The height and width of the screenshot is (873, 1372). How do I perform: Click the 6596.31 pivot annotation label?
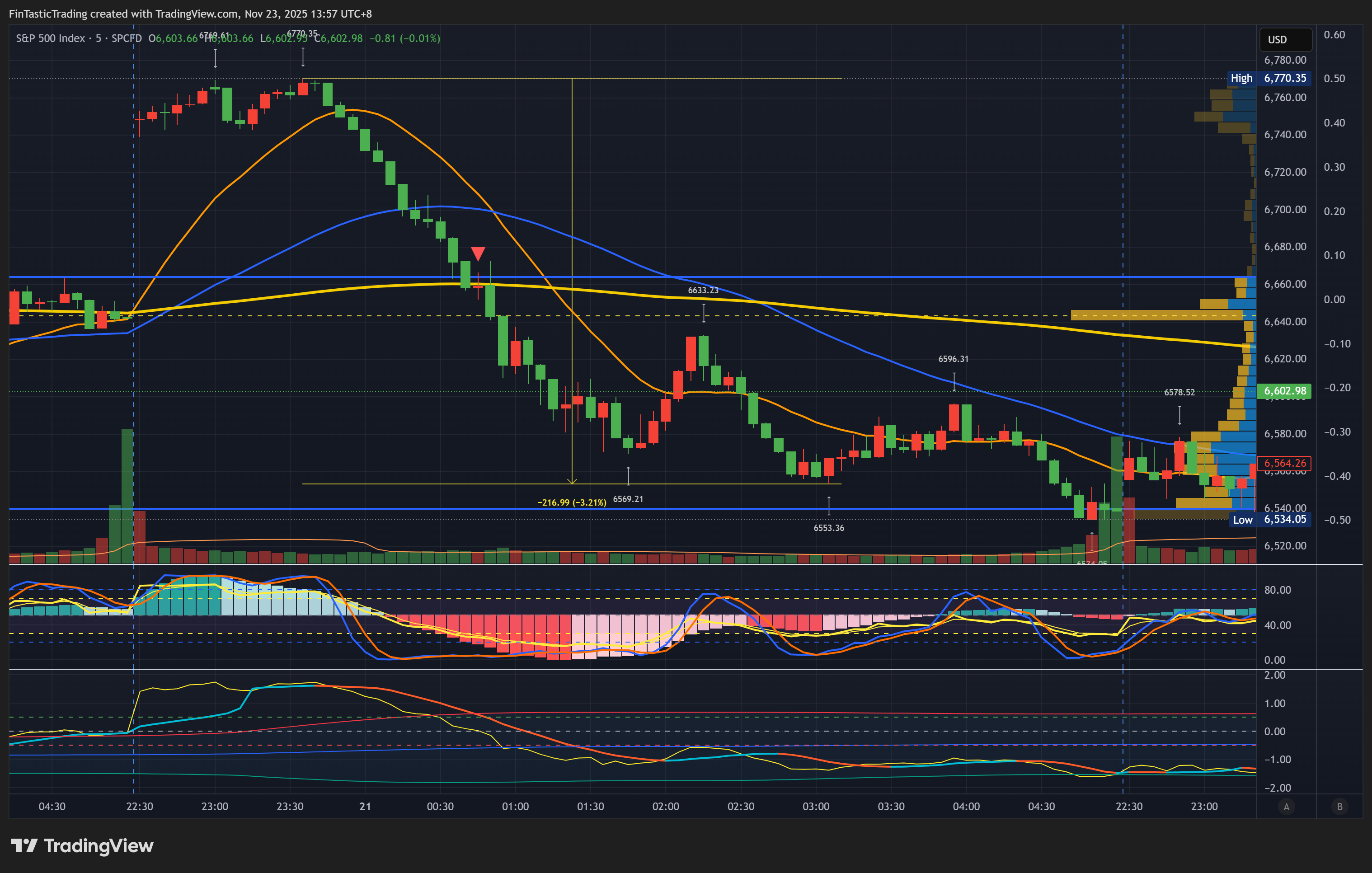point(953,359)
